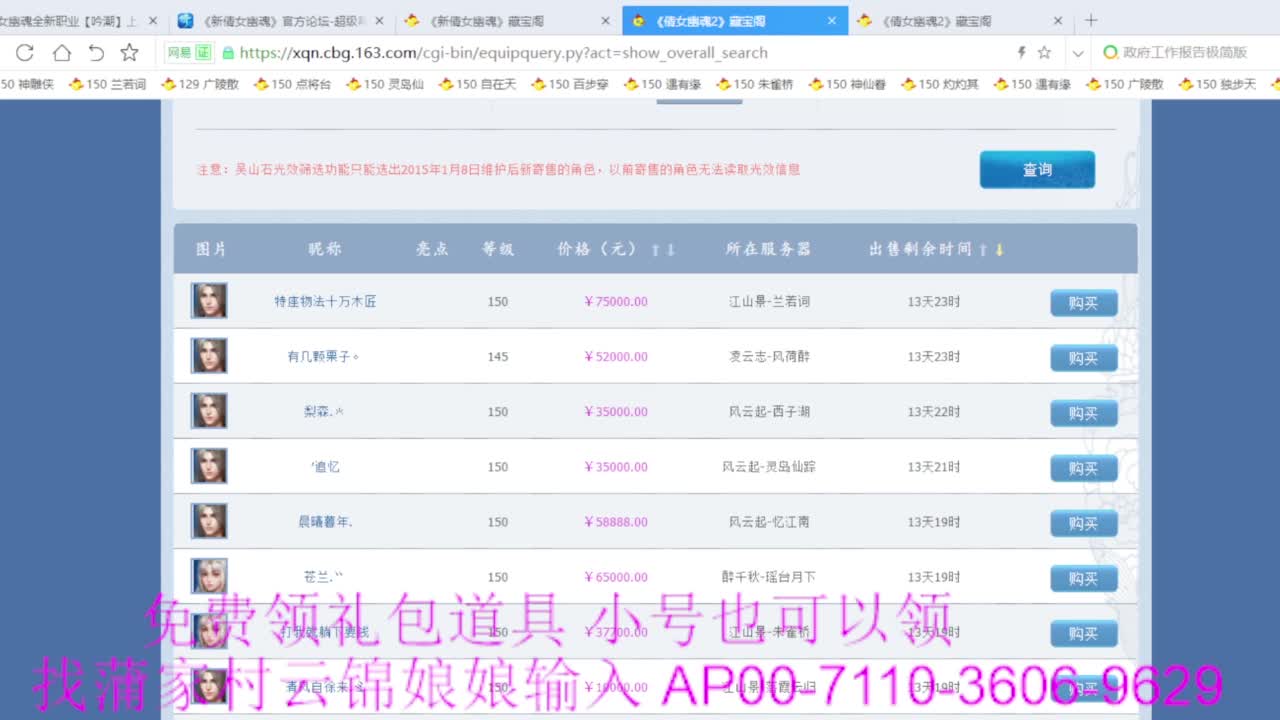Open a new tab with the plus icon
The width and height of the screenshot is (1280, 720).
pos(1091,20)
